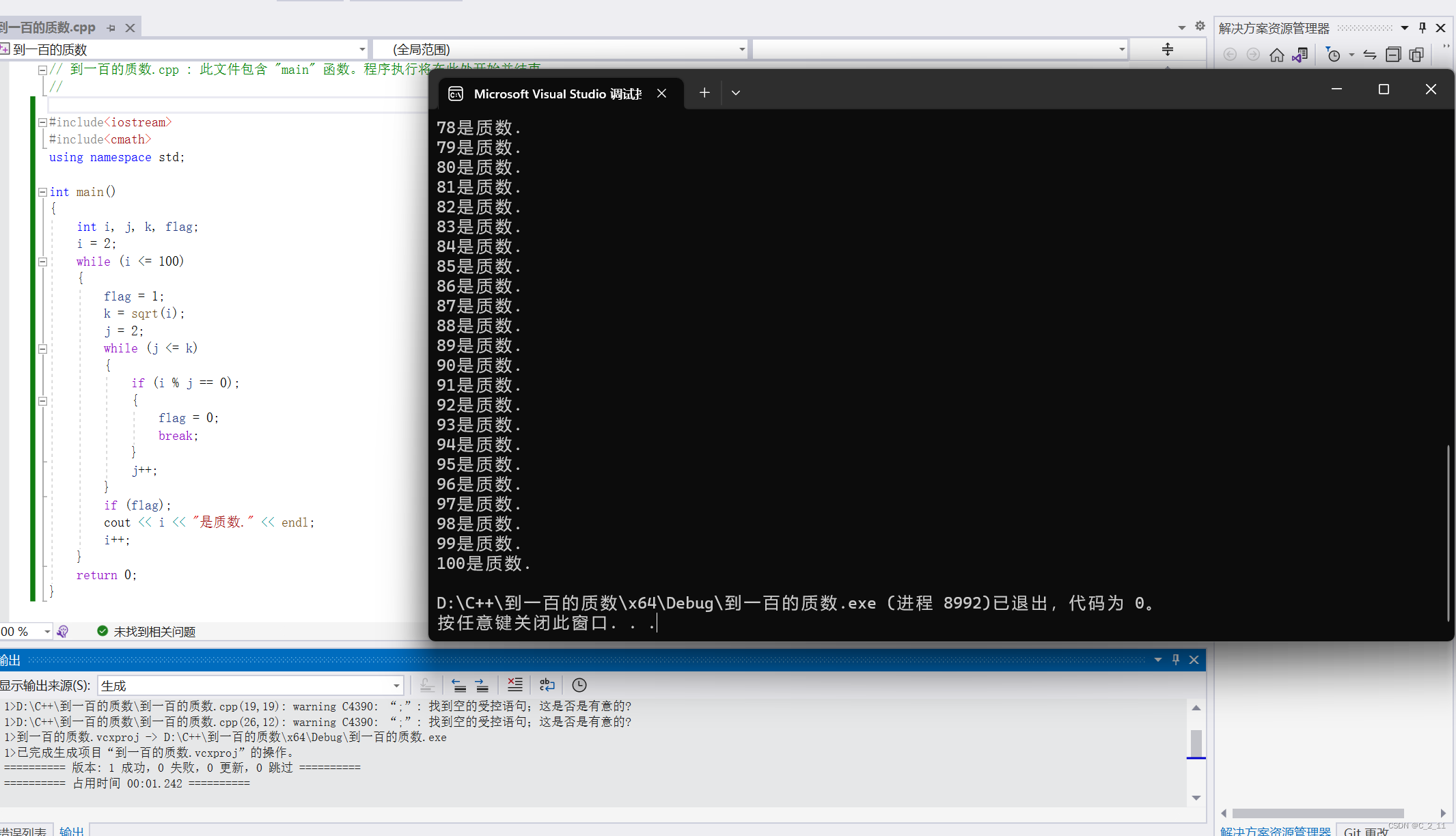Click the Home icon in Solution Explorer

[1276, 55]
